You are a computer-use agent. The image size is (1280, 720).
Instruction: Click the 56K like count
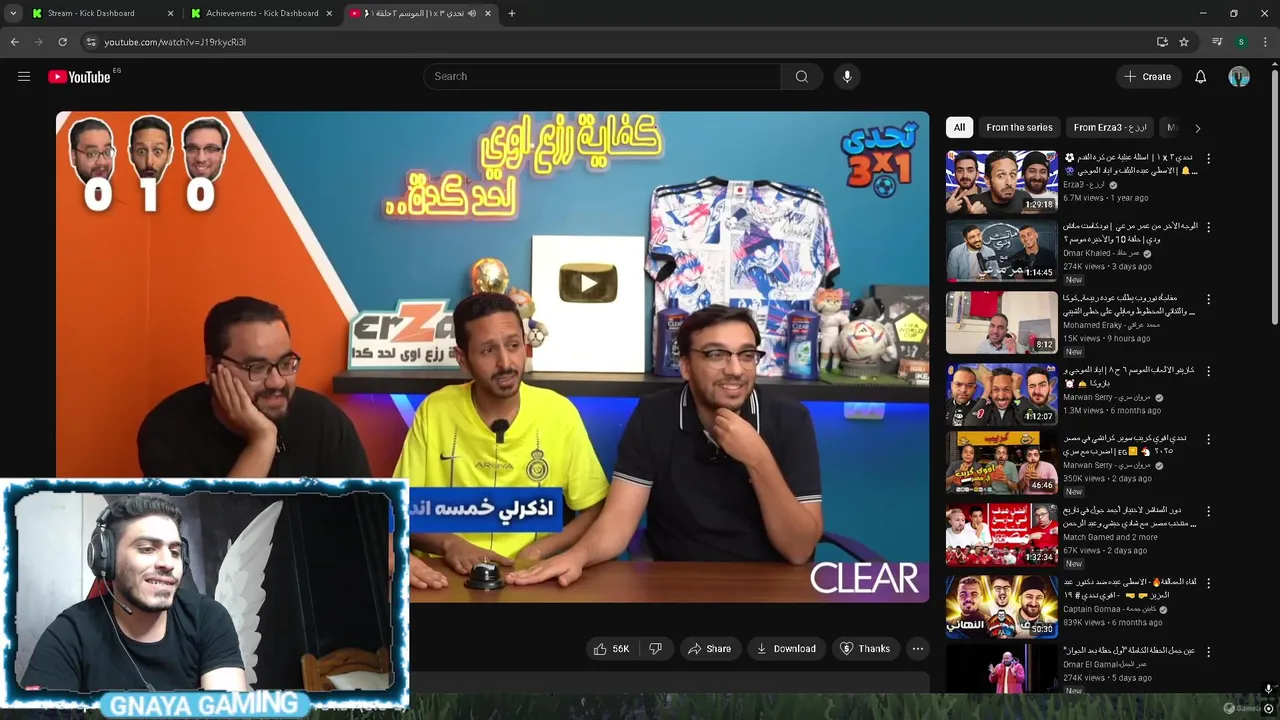(x=620, y=649)
